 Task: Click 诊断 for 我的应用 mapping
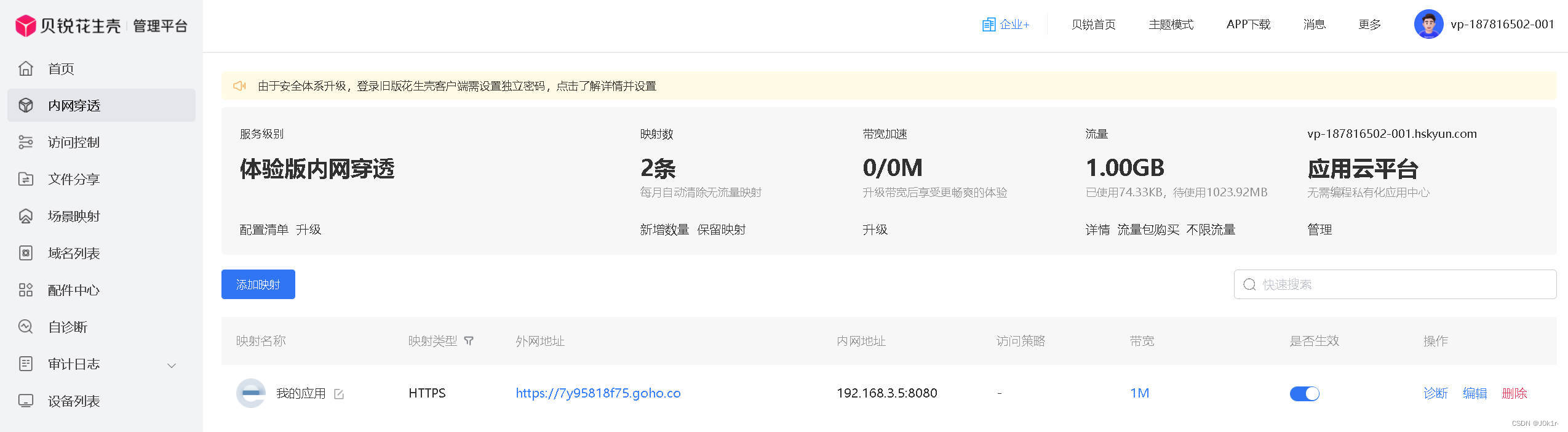[1435, 393]
